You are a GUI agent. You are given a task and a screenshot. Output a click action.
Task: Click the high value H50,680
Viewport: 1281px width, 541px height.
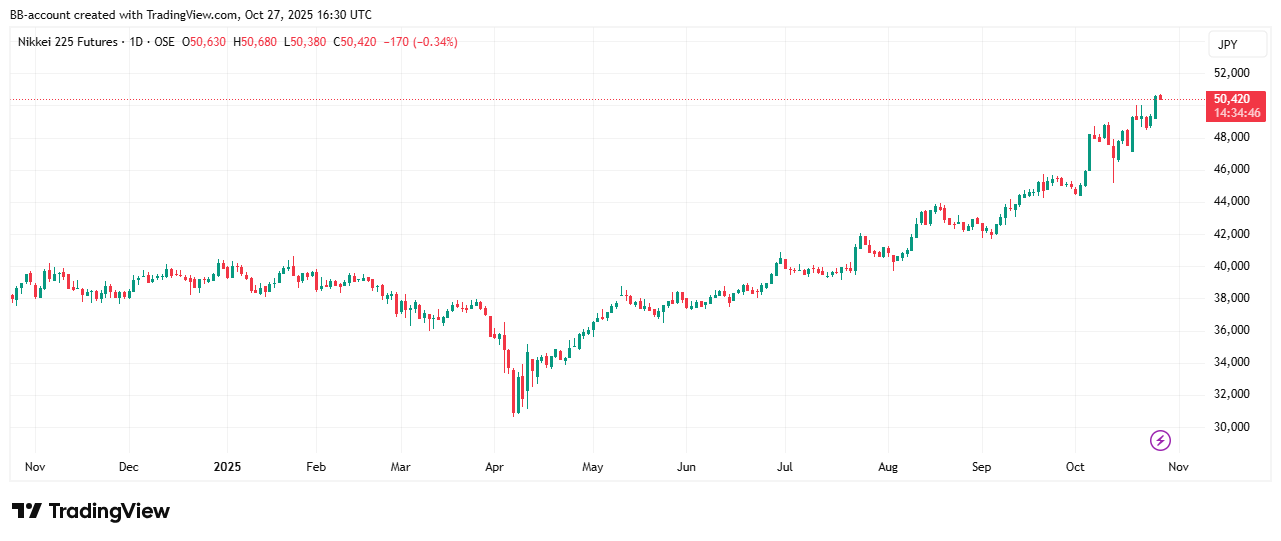pos(256,42)
